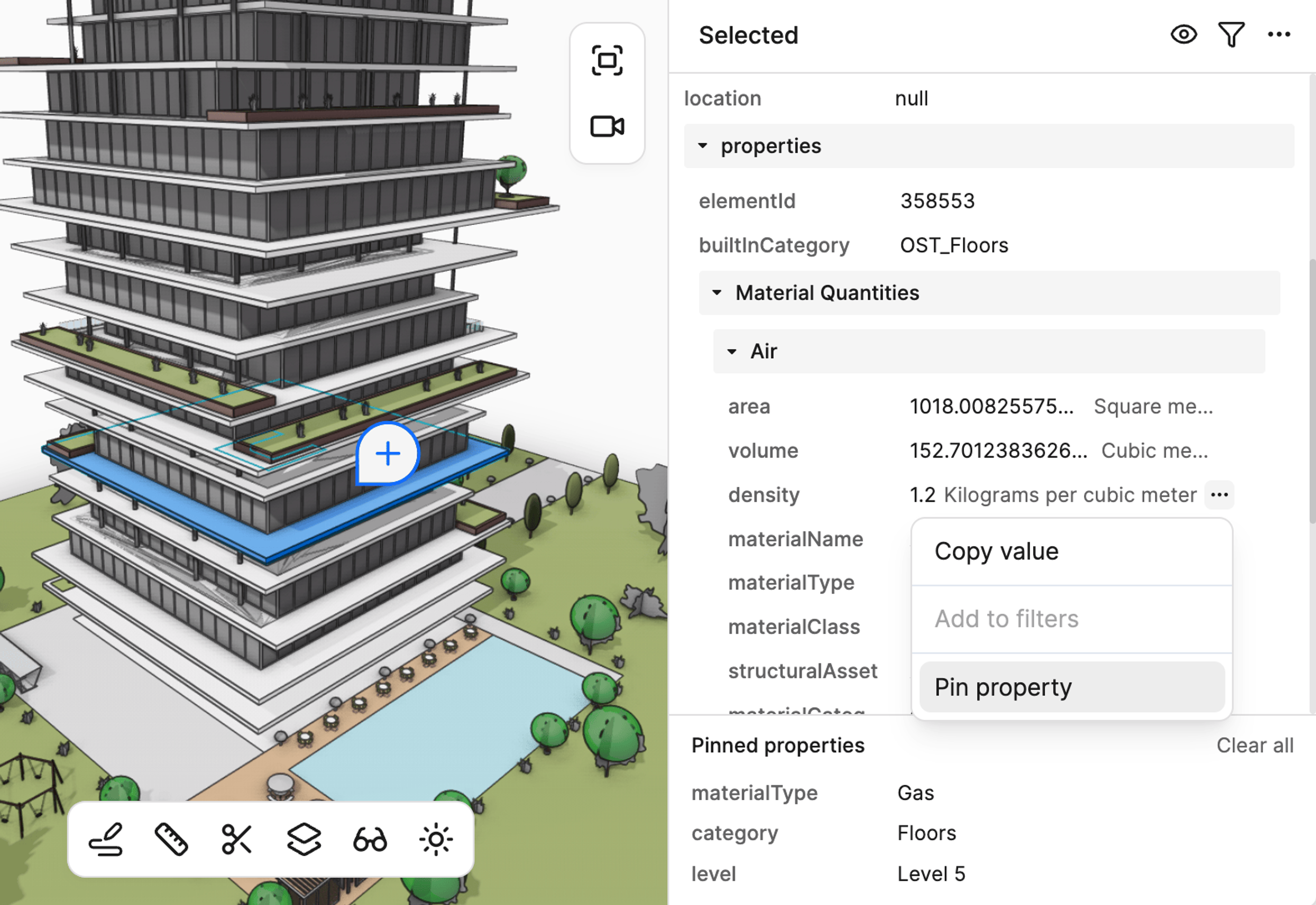Click the builtInCategory value OST_Floors

pyautogui.click(x=954, y=245)
